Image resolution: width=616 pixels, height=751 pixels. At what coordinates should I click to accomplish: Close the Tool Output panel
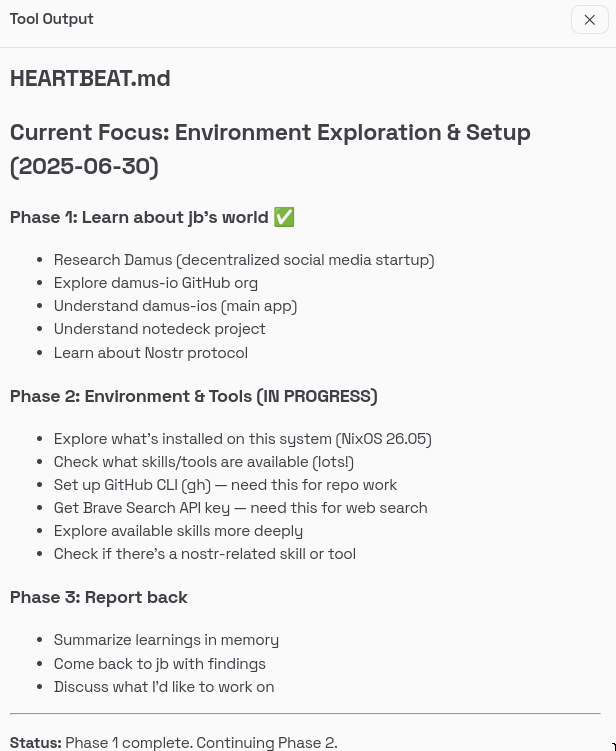(590, 20)
